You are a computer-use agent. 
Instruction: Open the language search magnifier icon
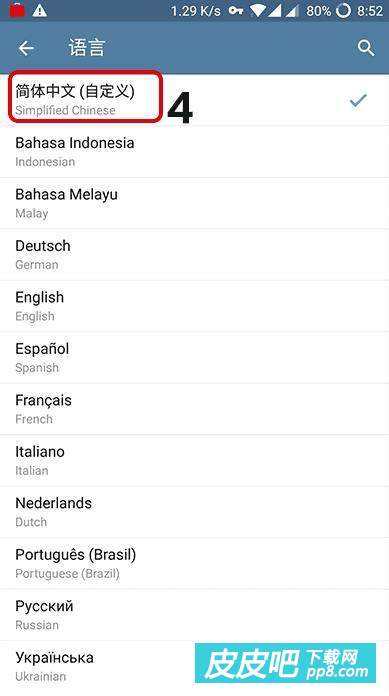pos(366,48)
